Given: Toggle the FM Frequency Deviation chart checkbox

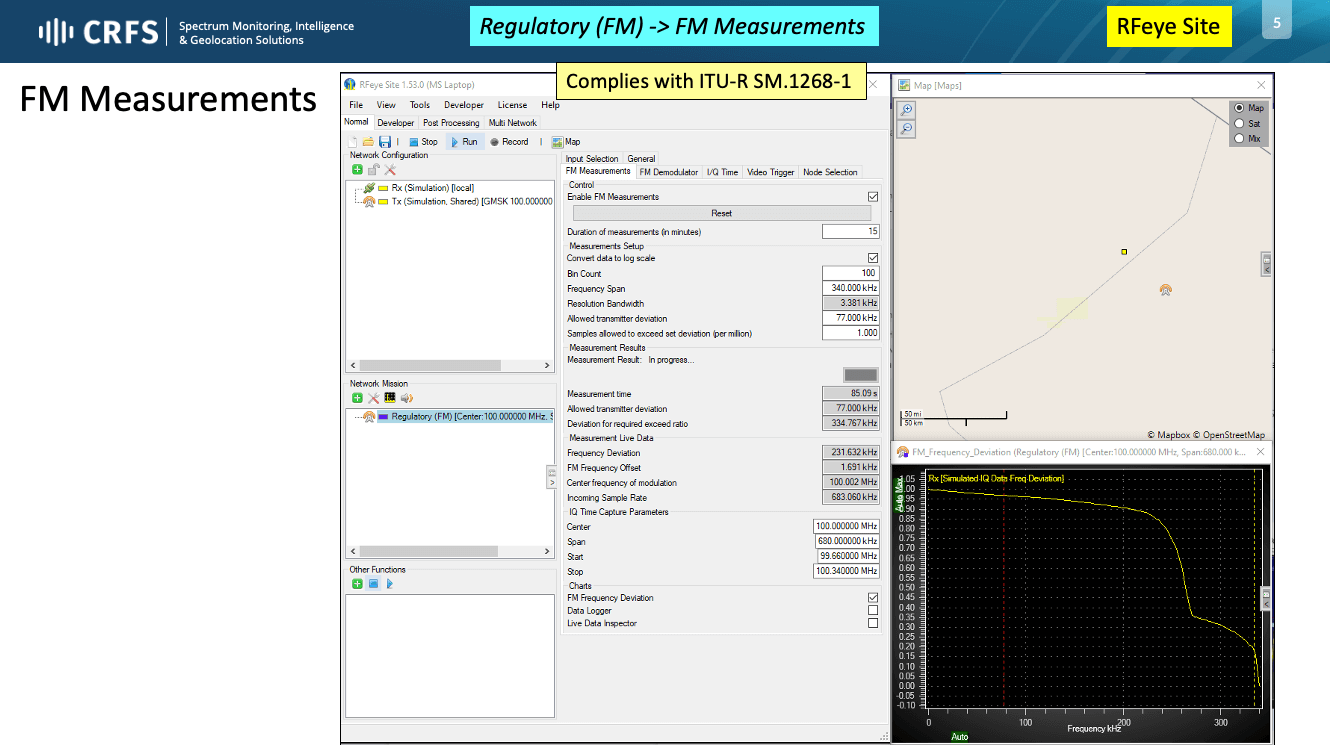Looking at the screenshot, I should (873, 598).
